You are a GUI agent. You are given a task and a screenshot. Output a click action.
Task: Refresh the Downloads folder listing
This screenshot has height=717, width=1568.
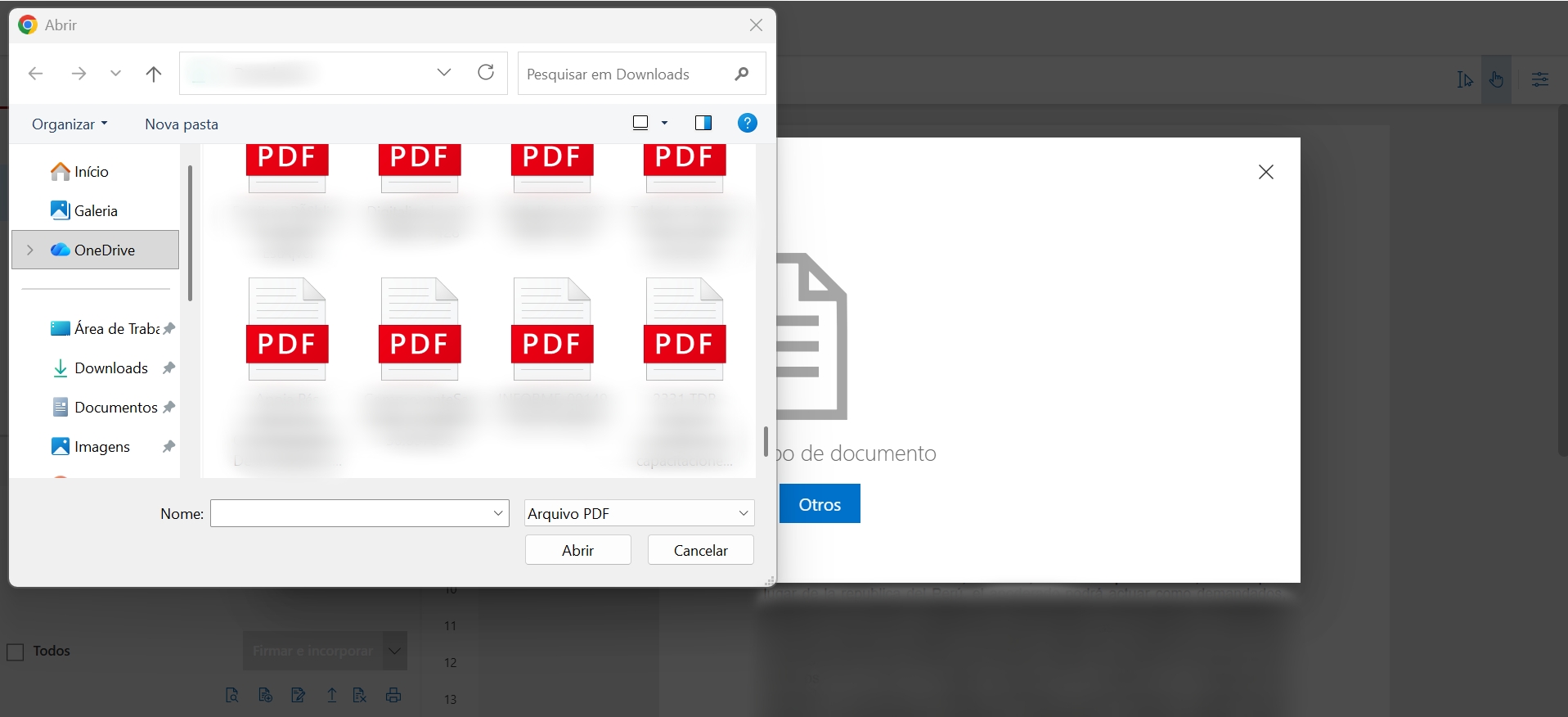point(486,73)
